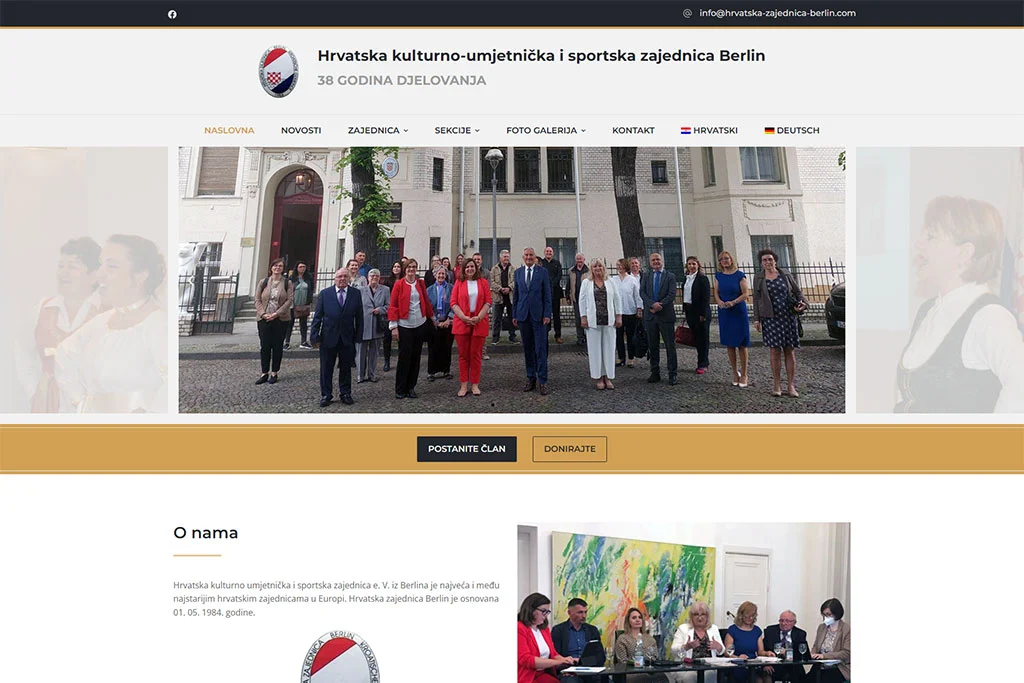Click the community logo emblem in header

[x=279, y=71]
